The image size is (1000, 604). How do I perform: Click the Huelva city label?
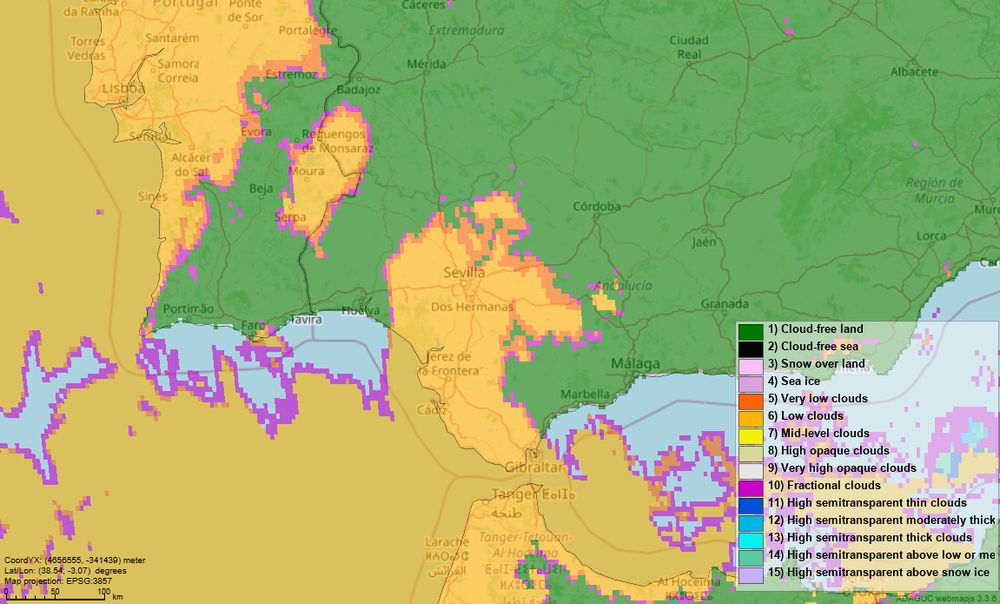[x=360, y=311]
